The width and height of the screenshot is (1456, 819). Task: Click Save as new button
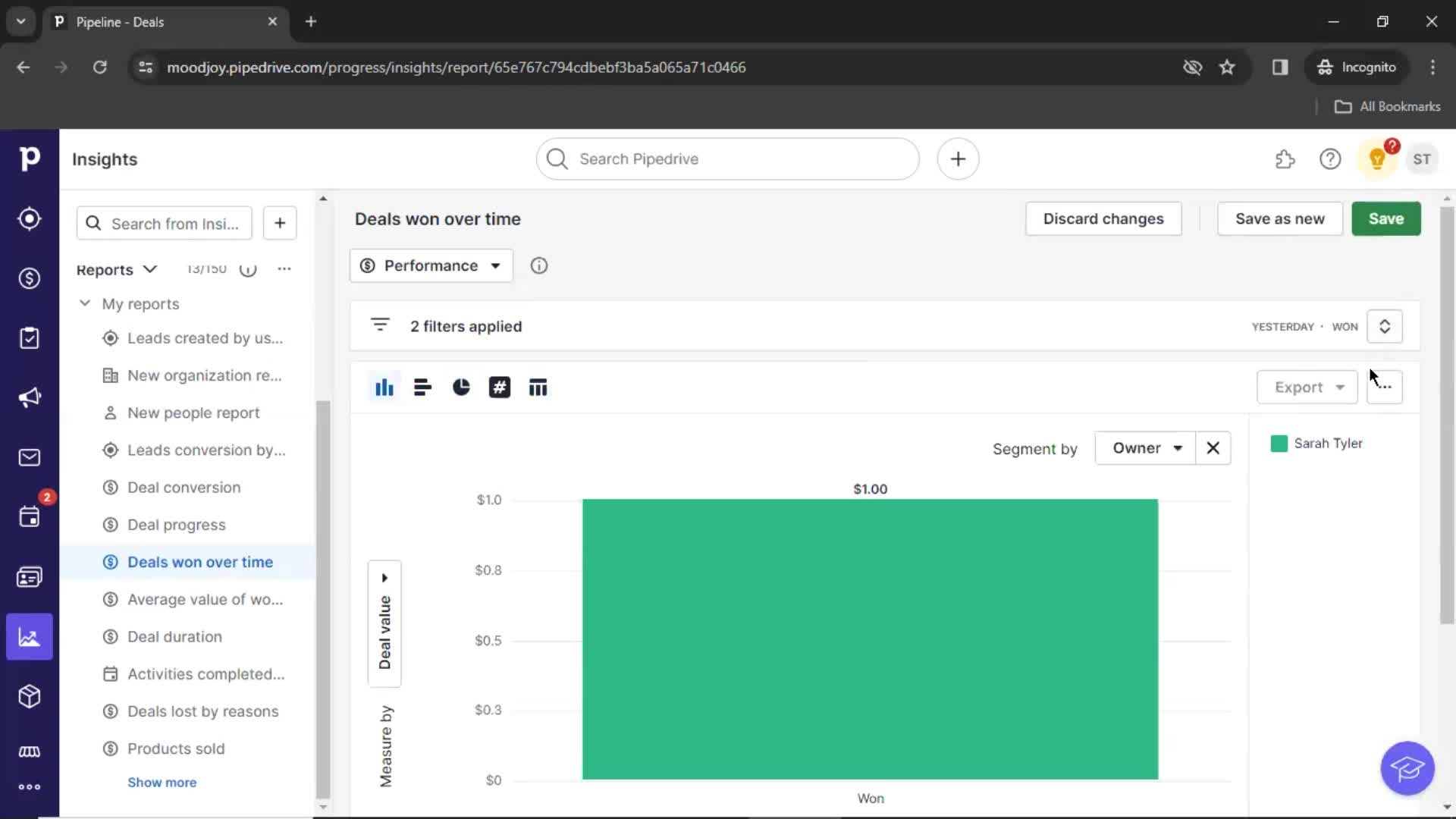[1280, 218]
